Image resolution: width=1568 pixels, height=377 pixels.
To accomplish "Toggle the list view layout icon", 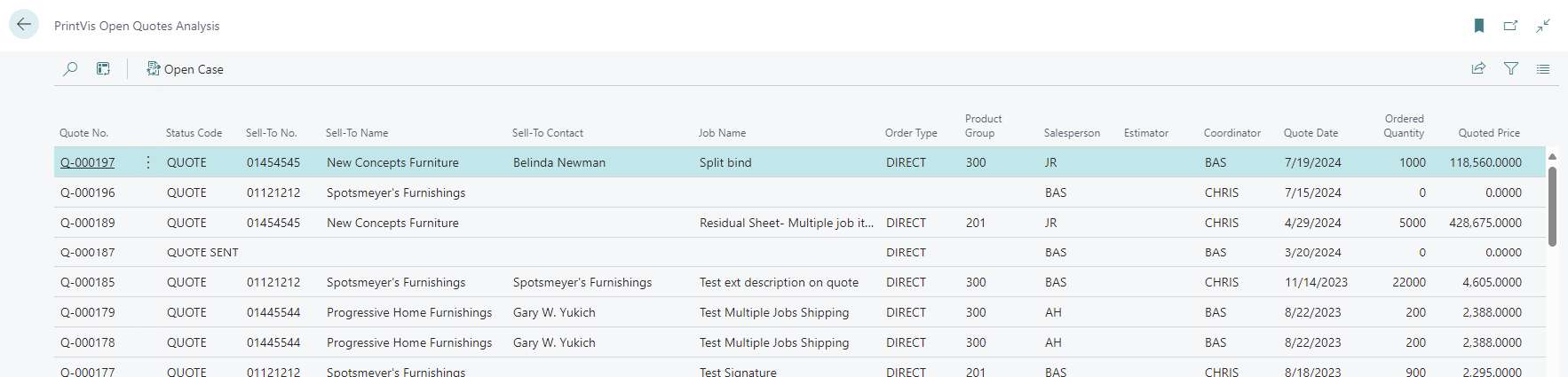I will pyautogui.click(x=1543, y=69).
